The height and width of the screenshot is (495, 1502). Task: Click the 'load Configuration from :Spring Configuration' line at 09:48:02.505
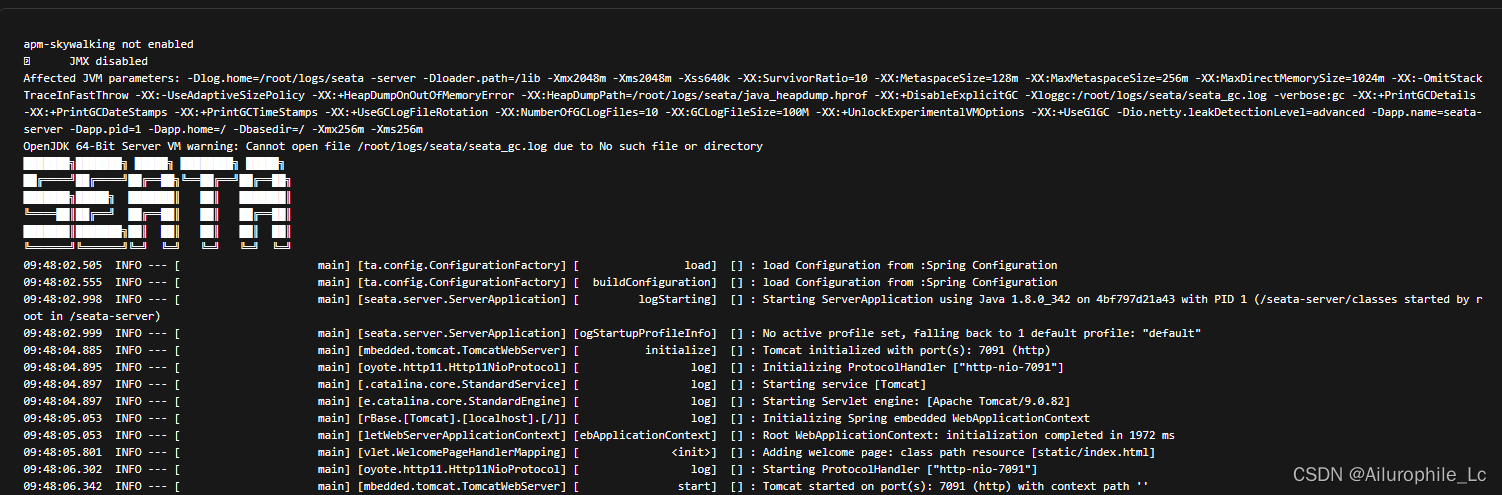910,266
